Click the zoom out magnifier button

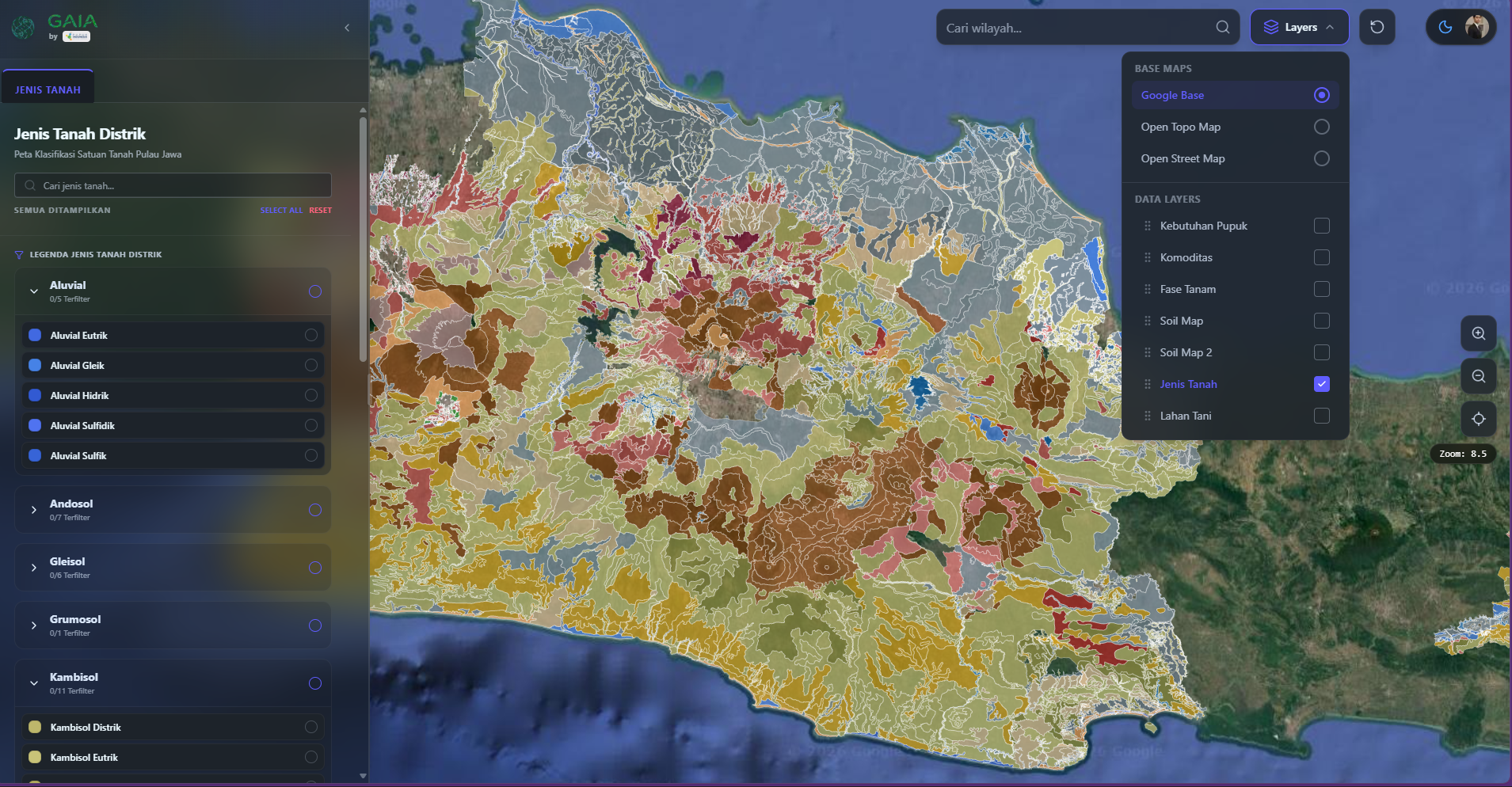[1478, 376]
